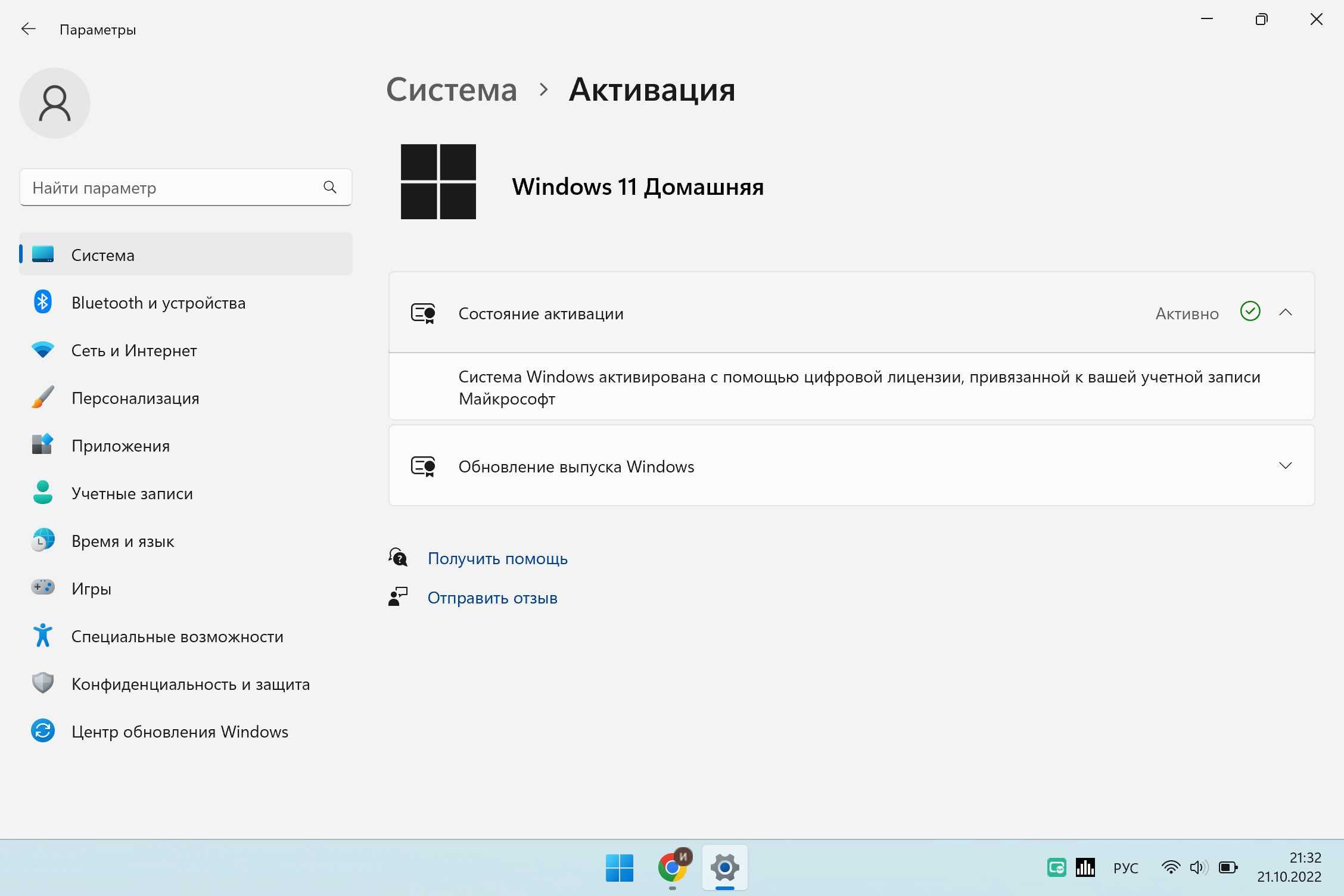Click the help chat bubble icon

click(x=398, y=558)
